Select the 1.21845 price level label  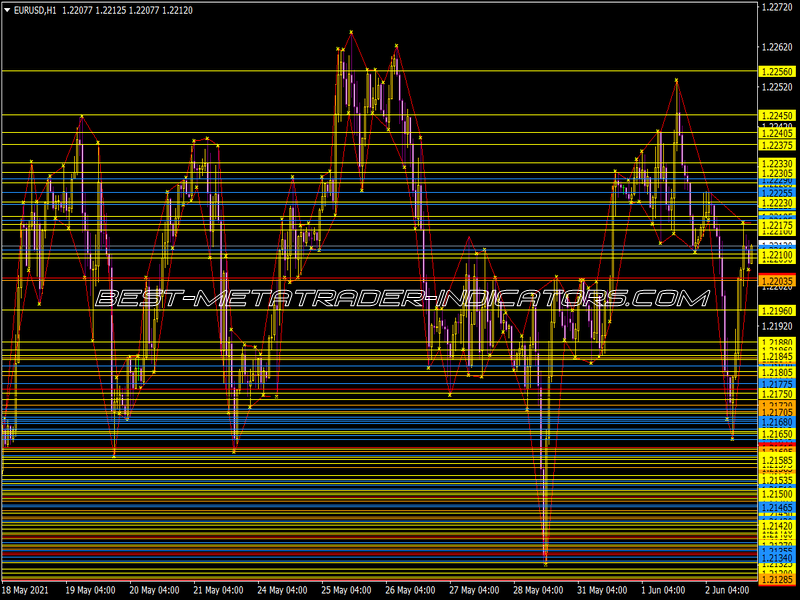pos(777,357)
